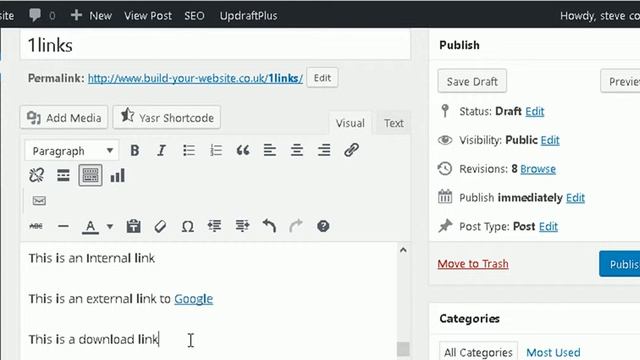Screen dimensions: 640x360
Task: Click View Post in admin bar
Action: (x=148, y=16)
